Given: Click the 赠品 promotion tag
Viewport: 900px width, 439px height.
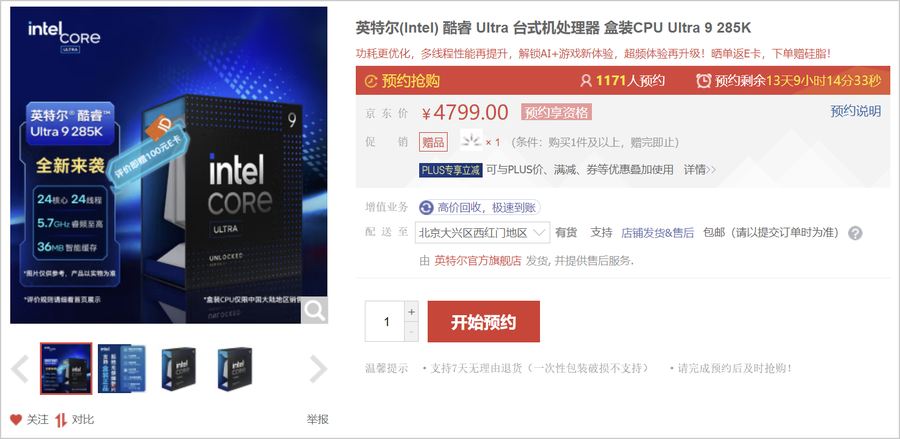Looking at the screenshot, I should point(433,142).
